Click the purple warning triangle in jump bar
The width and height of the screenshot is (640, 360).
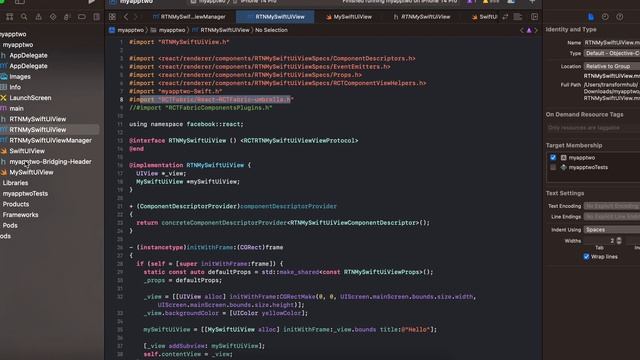pos(529,30)
